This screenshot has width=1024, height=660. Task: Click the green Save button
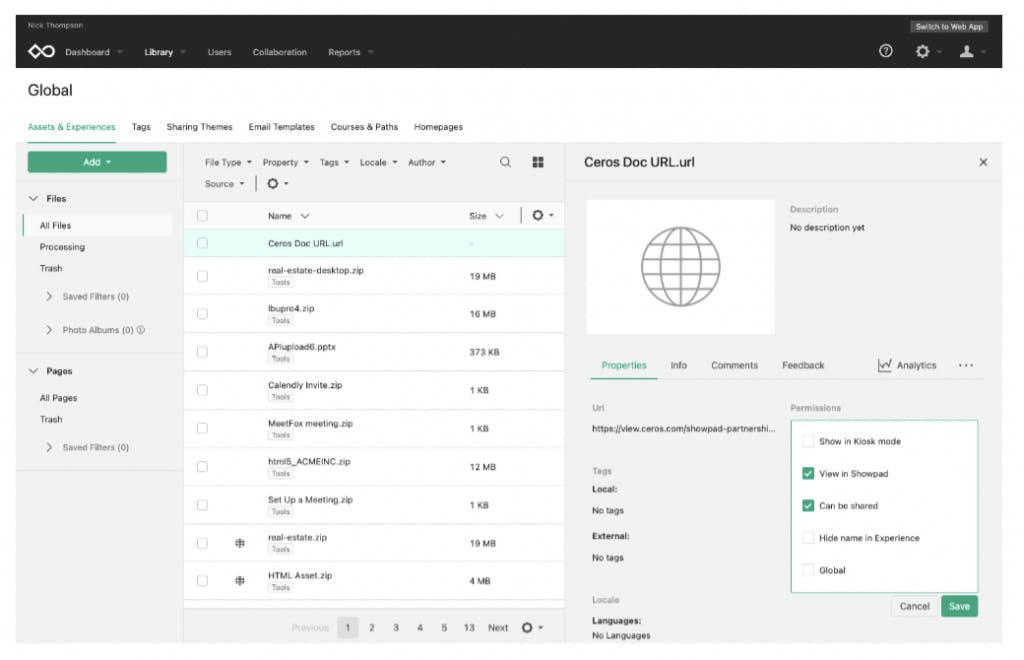tap(958, 606)
